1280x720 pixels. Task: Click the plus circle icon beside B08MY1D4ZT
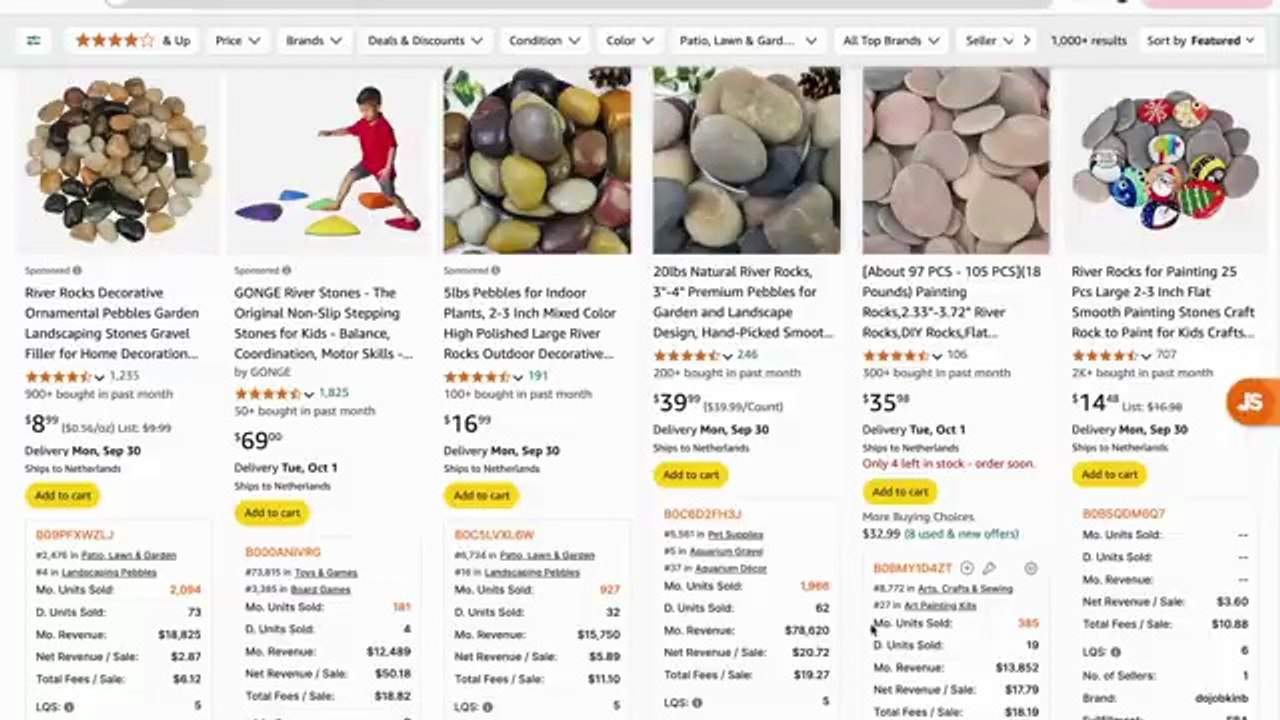click(x=966, y=568)
